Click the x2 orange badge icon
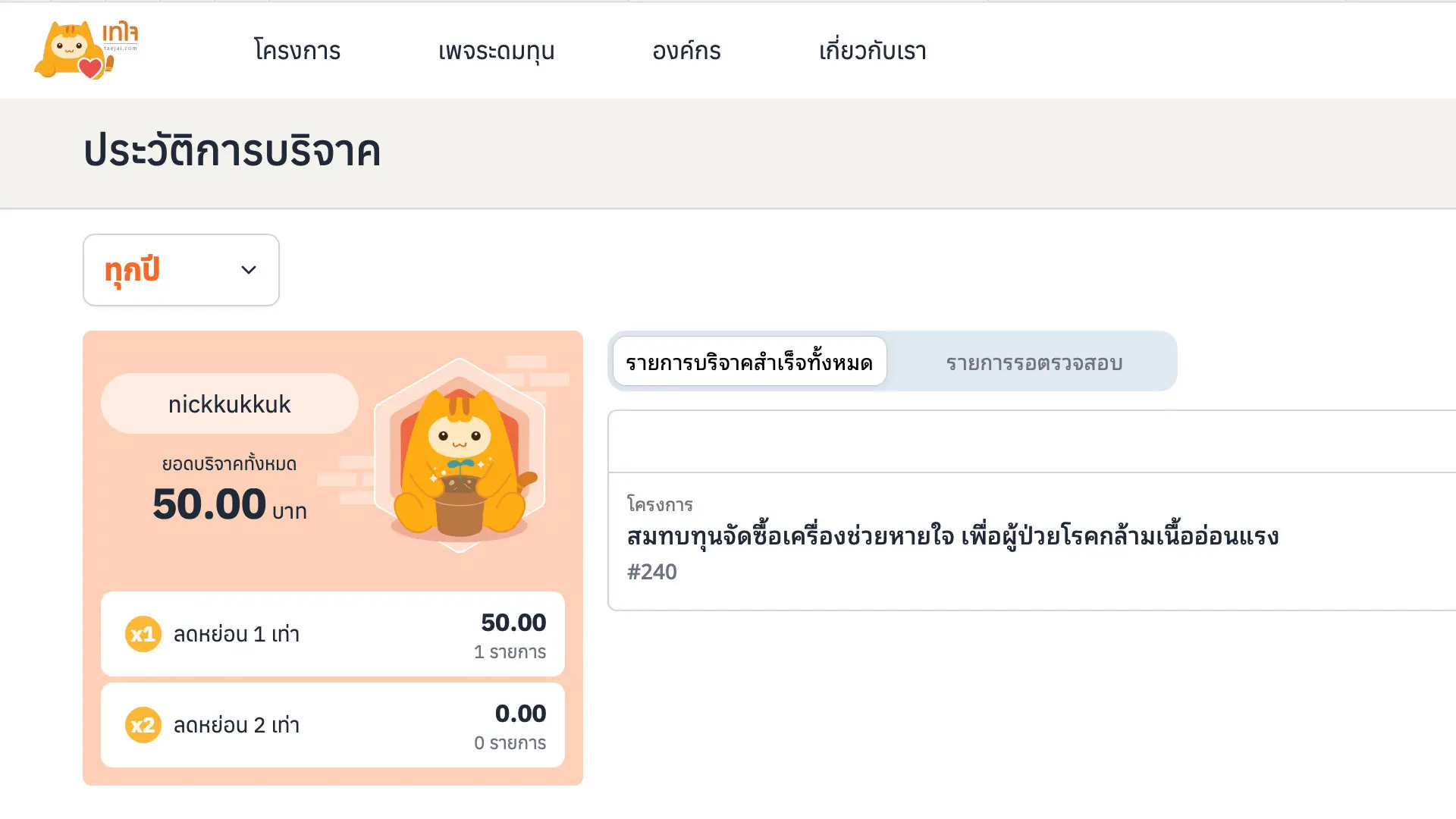This screenshot has width=1456, height=819. [x=143, y=725]
